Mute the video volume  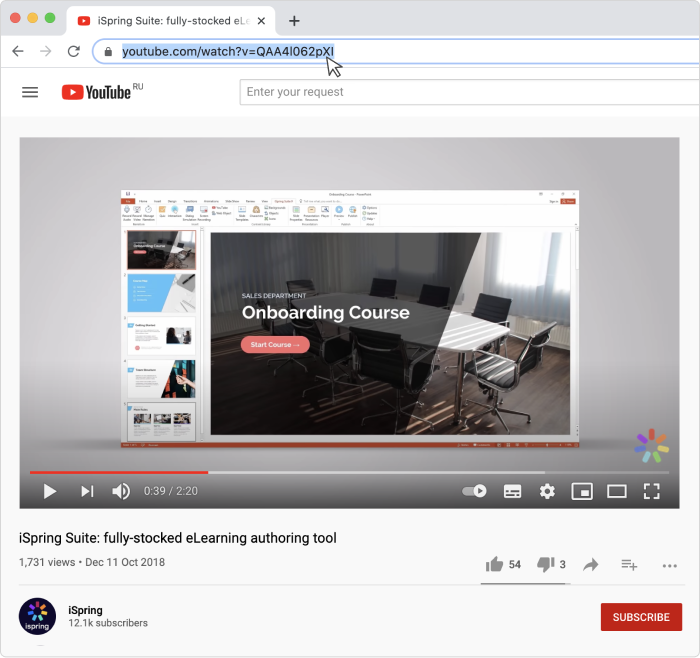(x=121, y=491)
